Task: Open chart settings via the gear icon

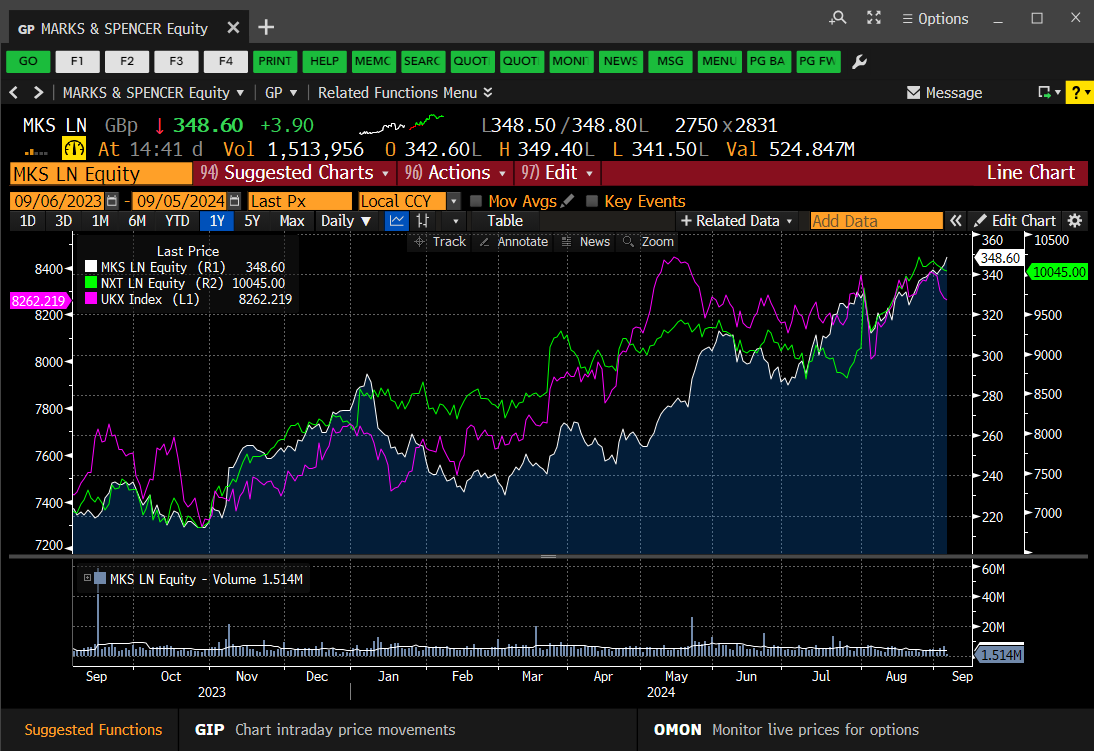Action: (1075, 220)
